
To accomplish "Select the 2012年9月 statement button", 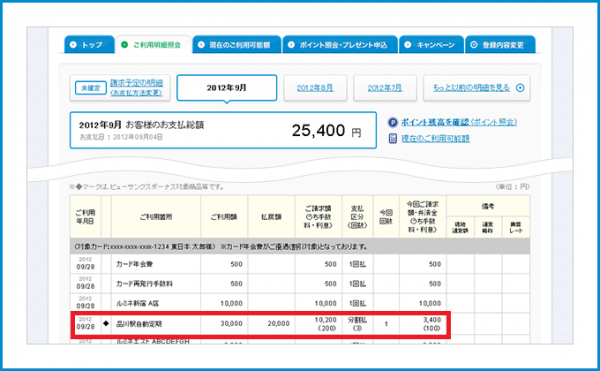I will (227, 88).
